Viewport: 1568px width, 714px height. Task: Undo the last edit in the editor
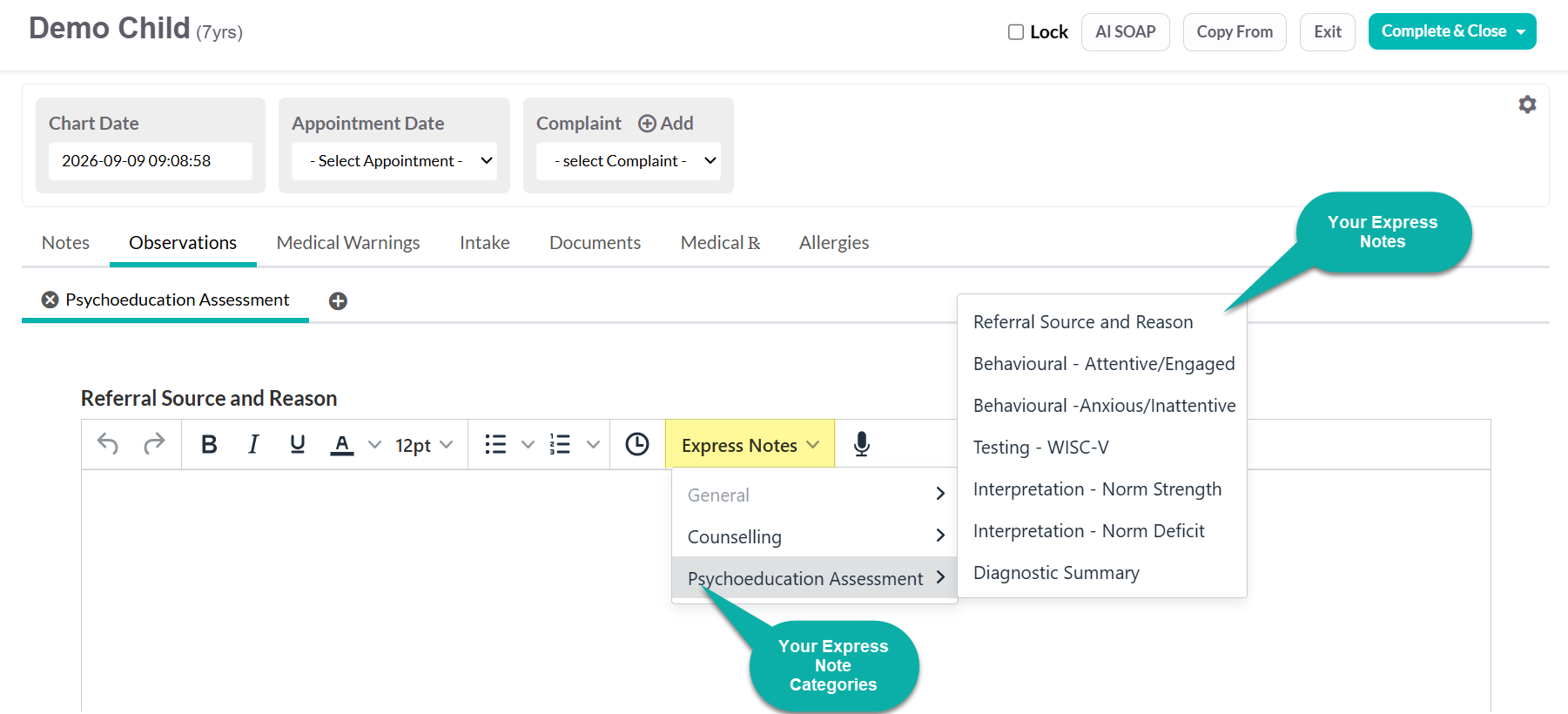[x=108, y=444]
